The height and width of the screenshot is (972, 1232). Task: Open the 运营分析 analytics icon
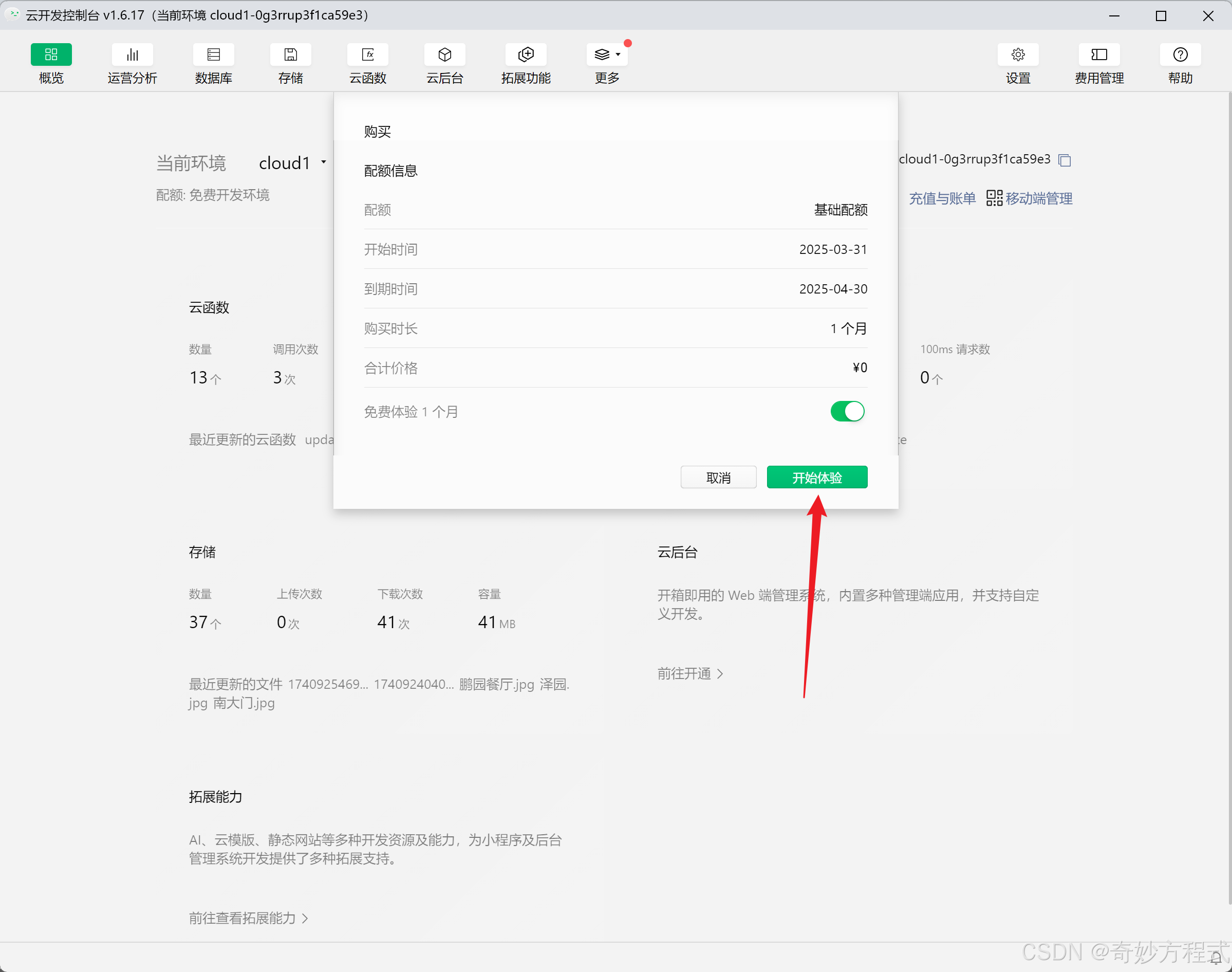[132, 54]
